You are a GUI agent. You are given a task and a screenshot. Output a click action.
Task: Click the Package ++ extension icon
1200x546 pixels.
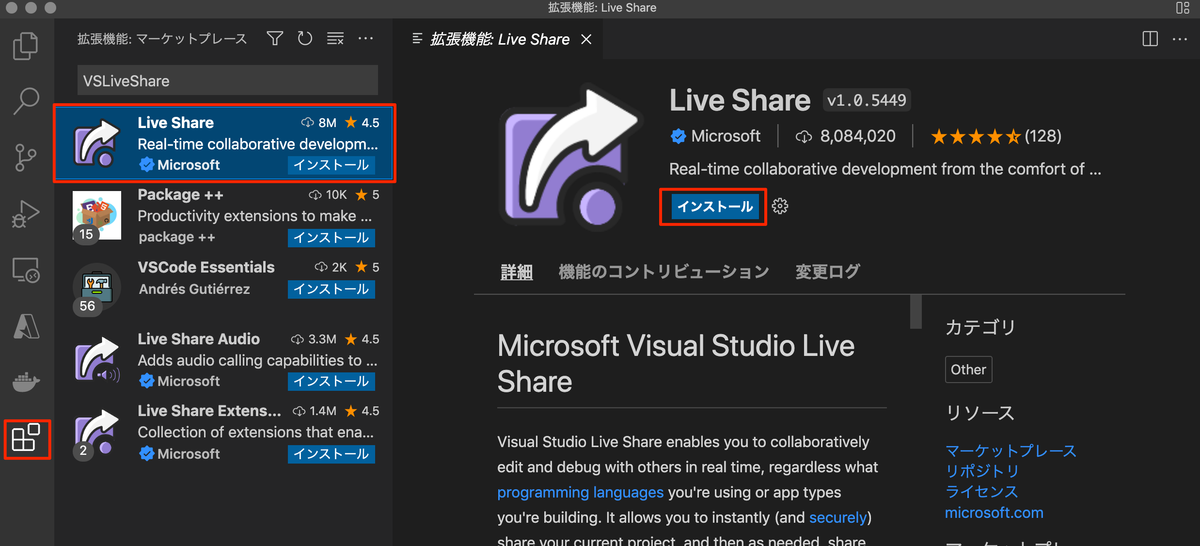click(97, 216)
